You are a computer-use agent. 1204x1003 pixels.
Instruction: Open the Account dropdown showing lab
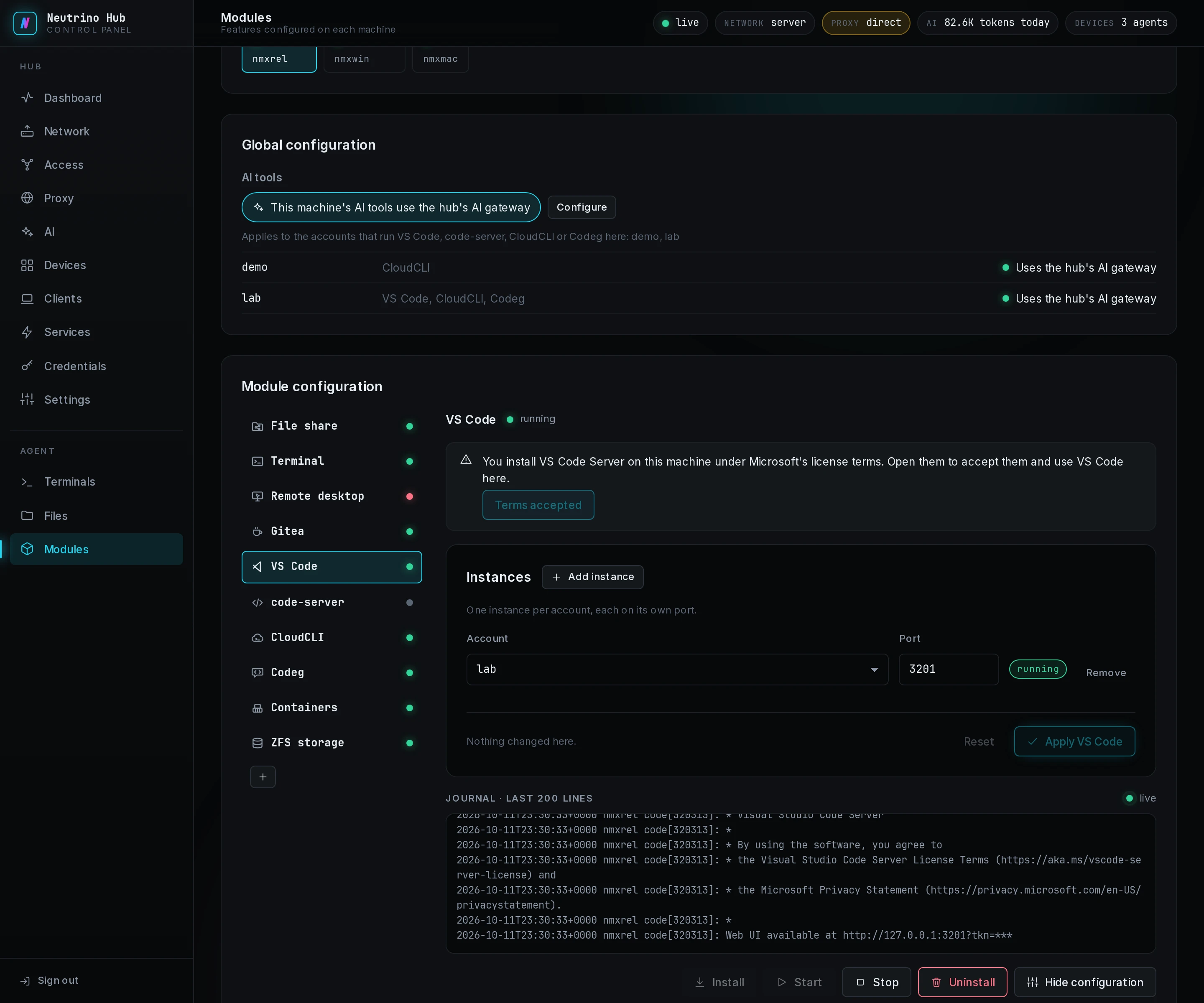[x=677, y=670]
